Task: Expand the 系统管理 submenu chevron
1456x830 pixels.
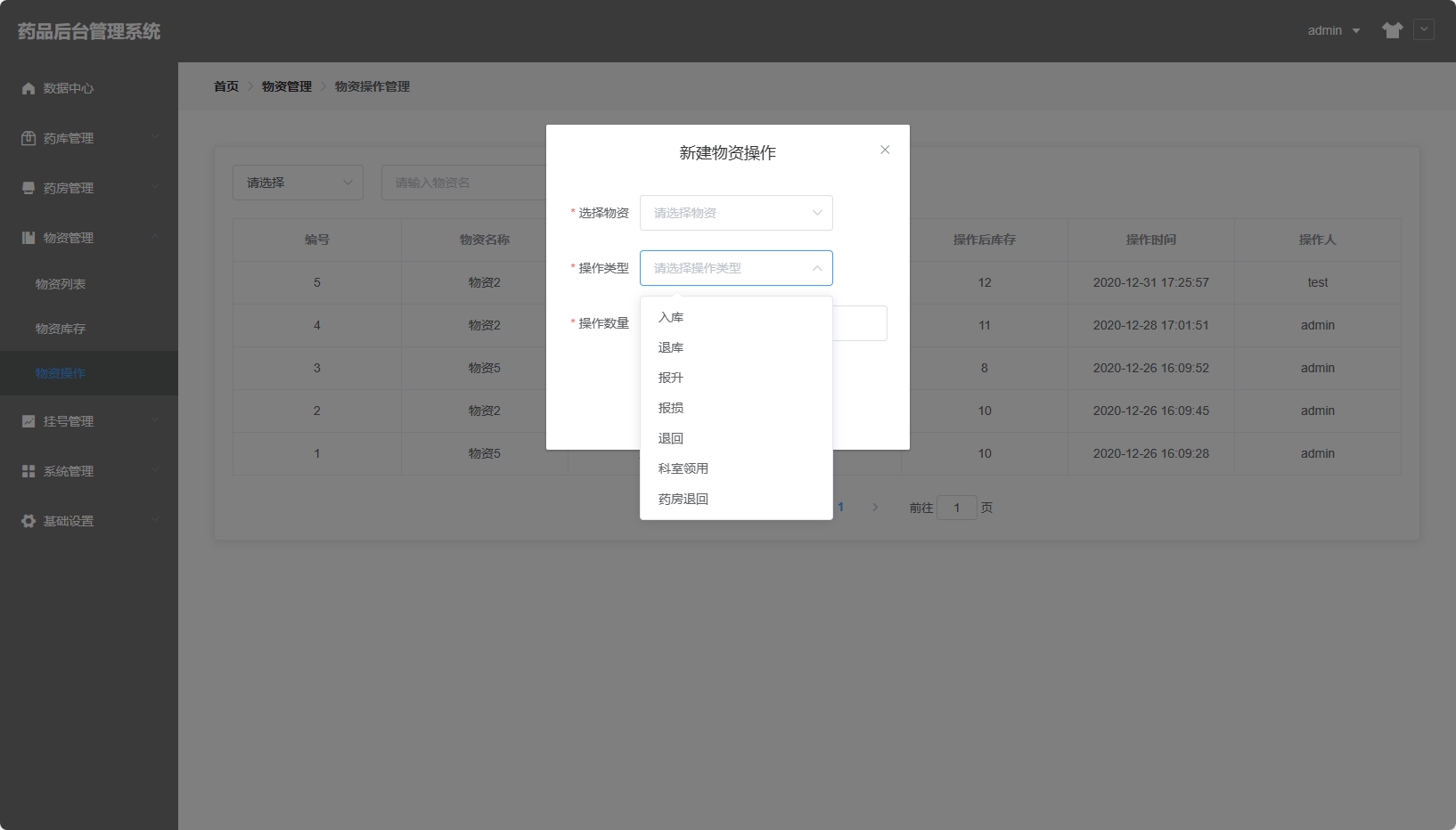Action: (156, 469)
